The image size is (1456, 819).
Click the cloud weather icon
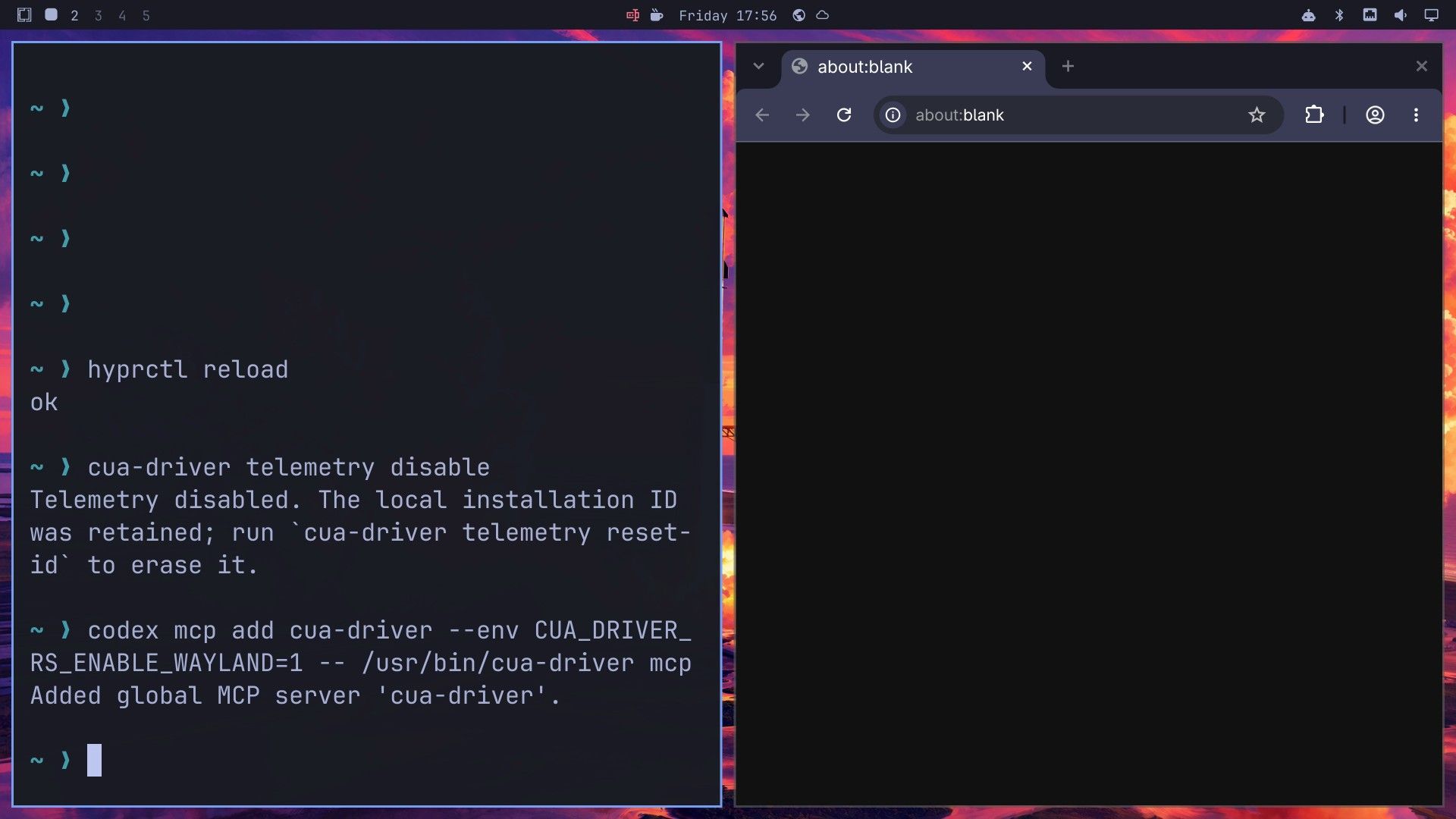(823, 15)
